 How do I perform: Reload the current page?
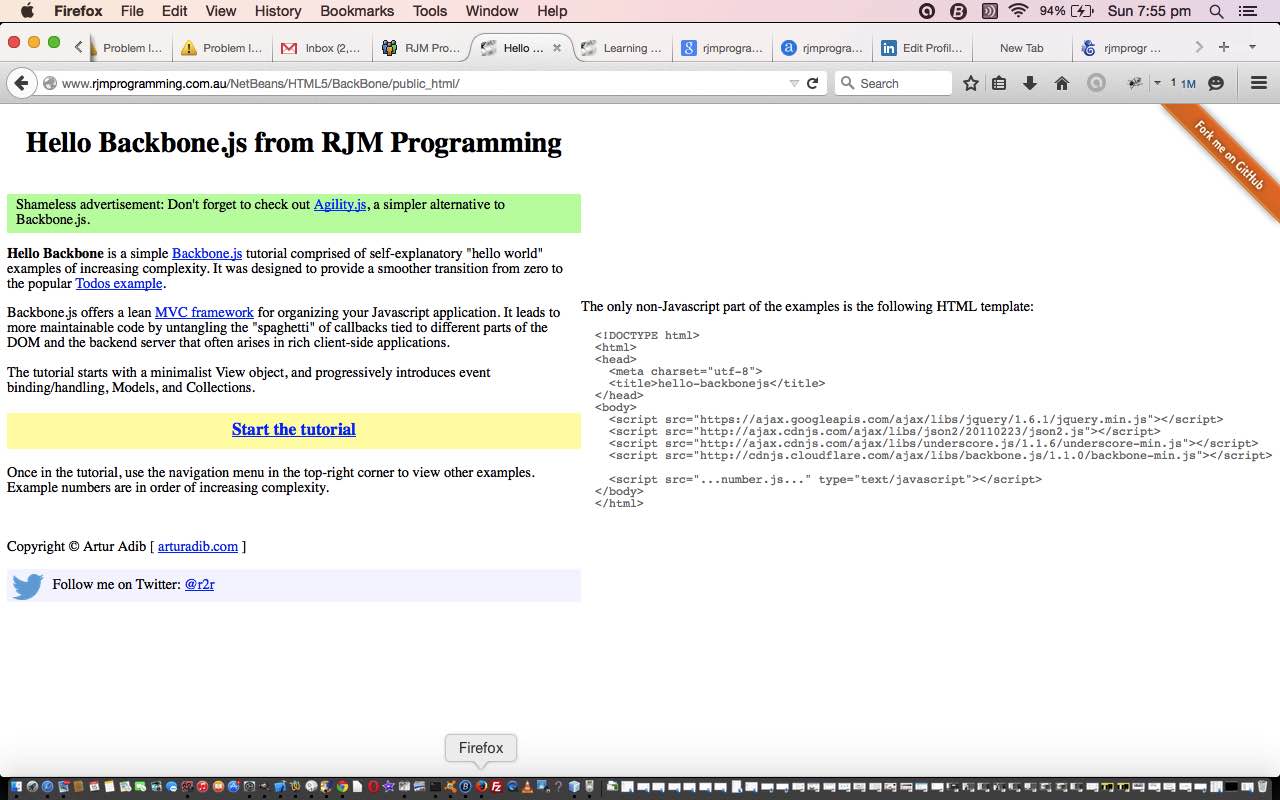[813, 83]
